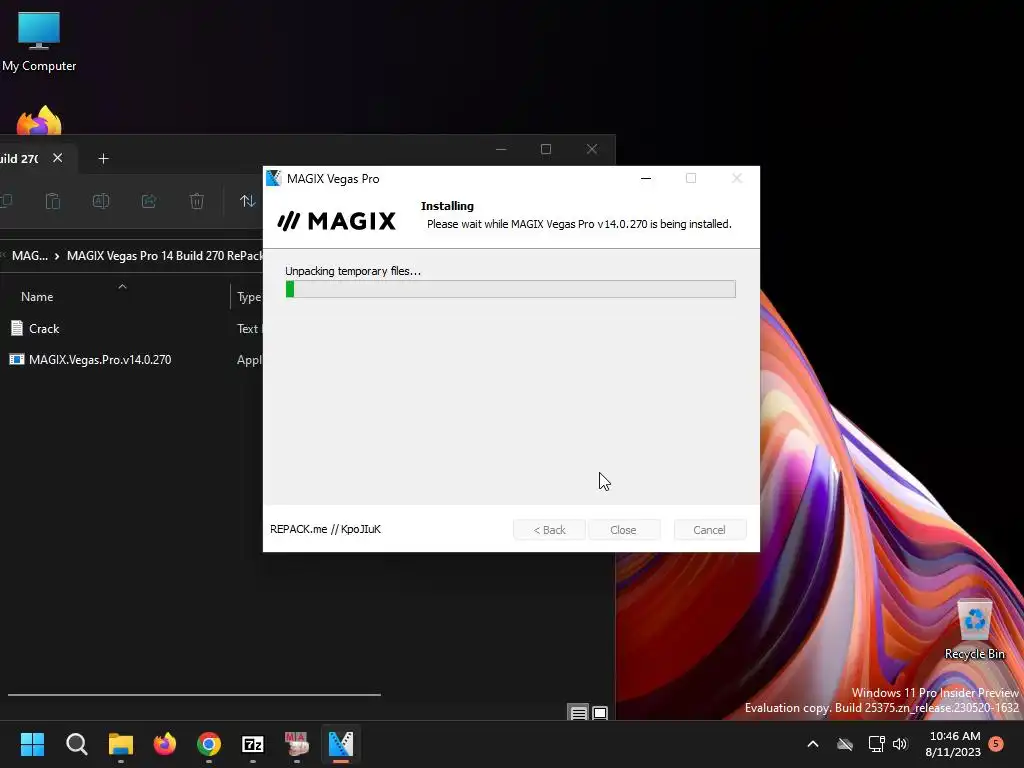Switch Explorer to large thumbnails view icon

tap(600, 713)
